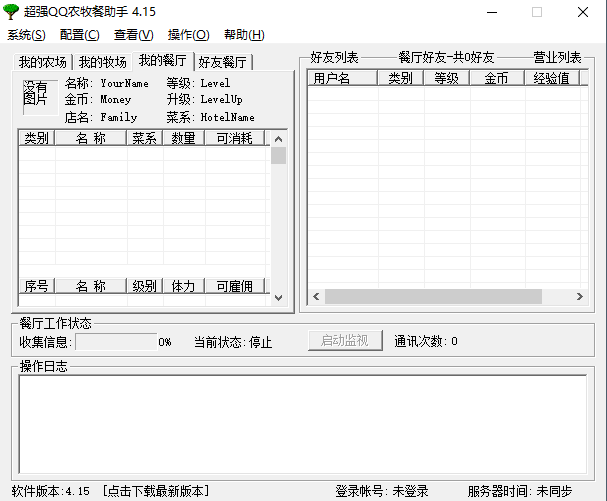Click the 通讯次数: 0 counter text
The width and height of the screenshot is (607, 501).
426,341
